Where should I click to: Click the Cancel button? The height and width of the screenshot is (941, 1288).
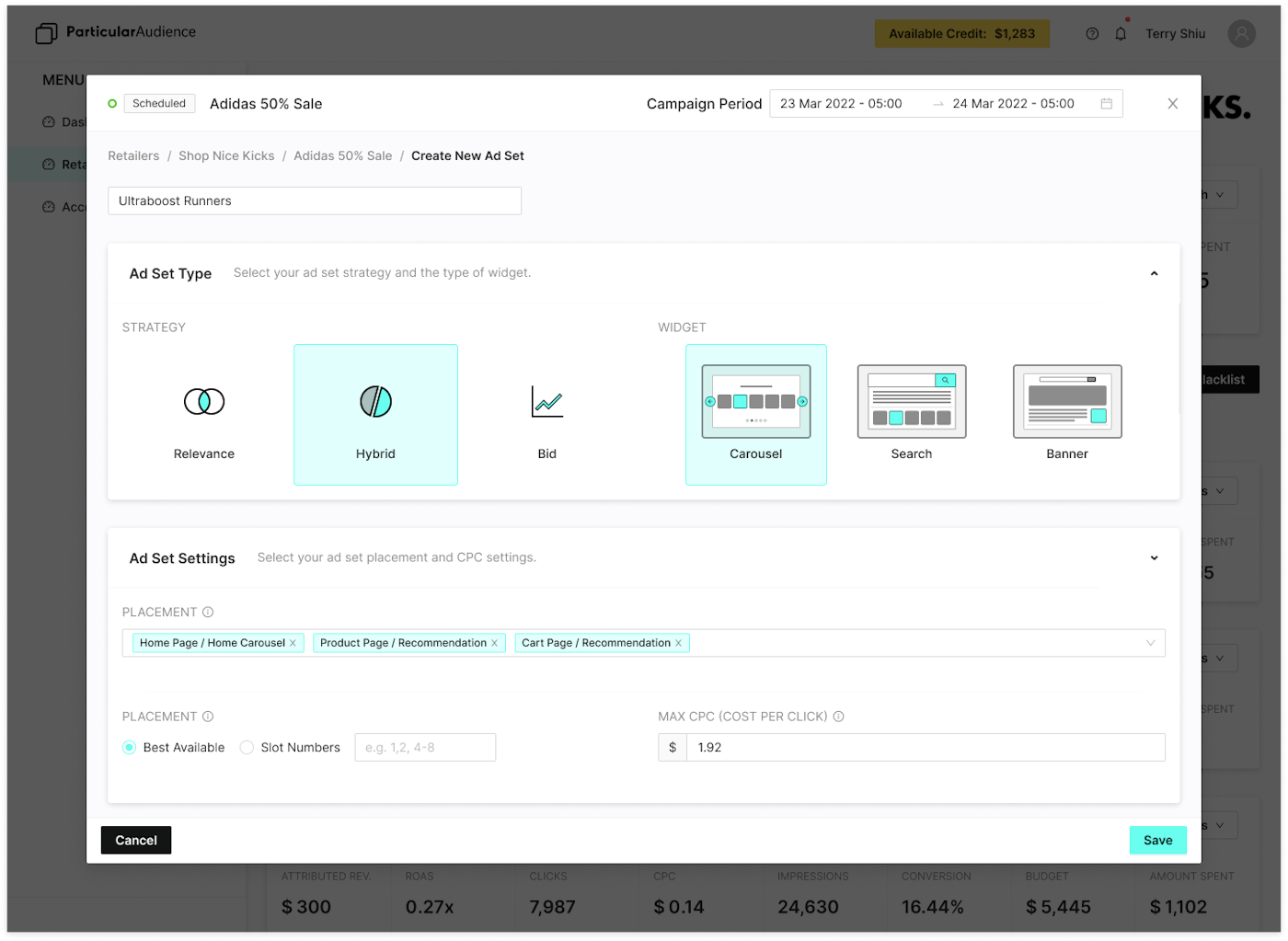136,840
